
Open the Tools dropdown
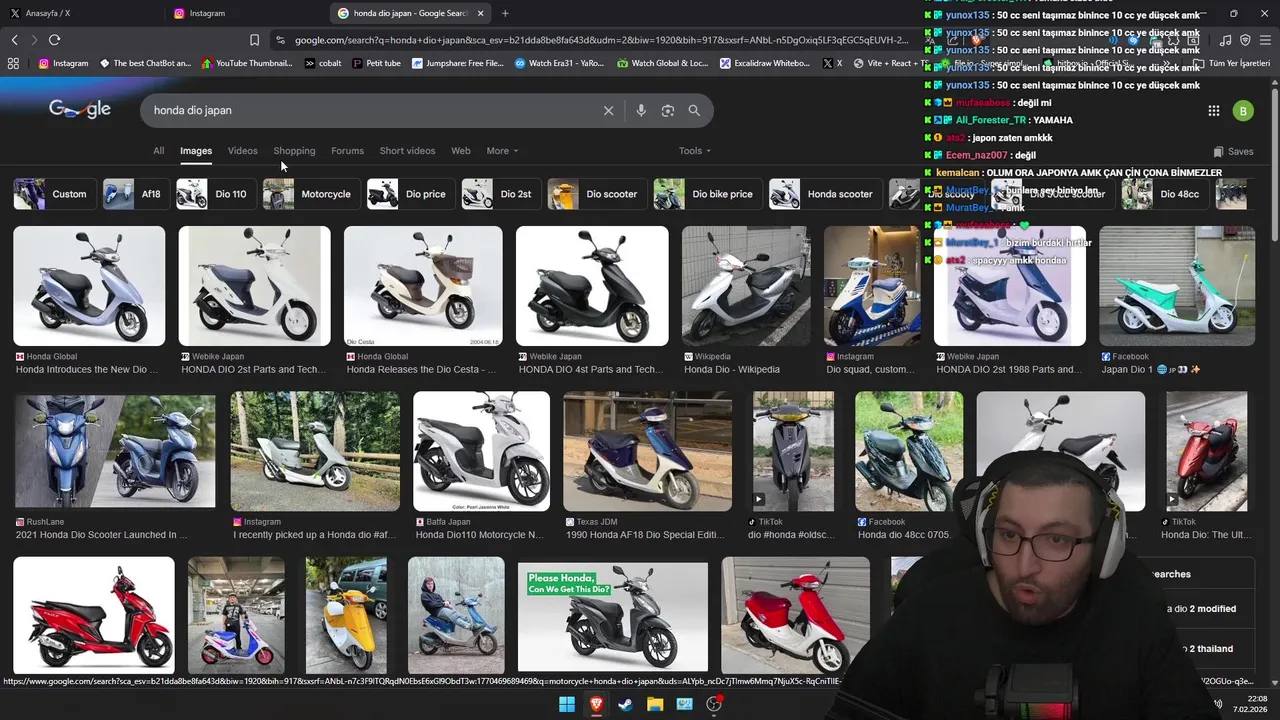coord(695,151)
